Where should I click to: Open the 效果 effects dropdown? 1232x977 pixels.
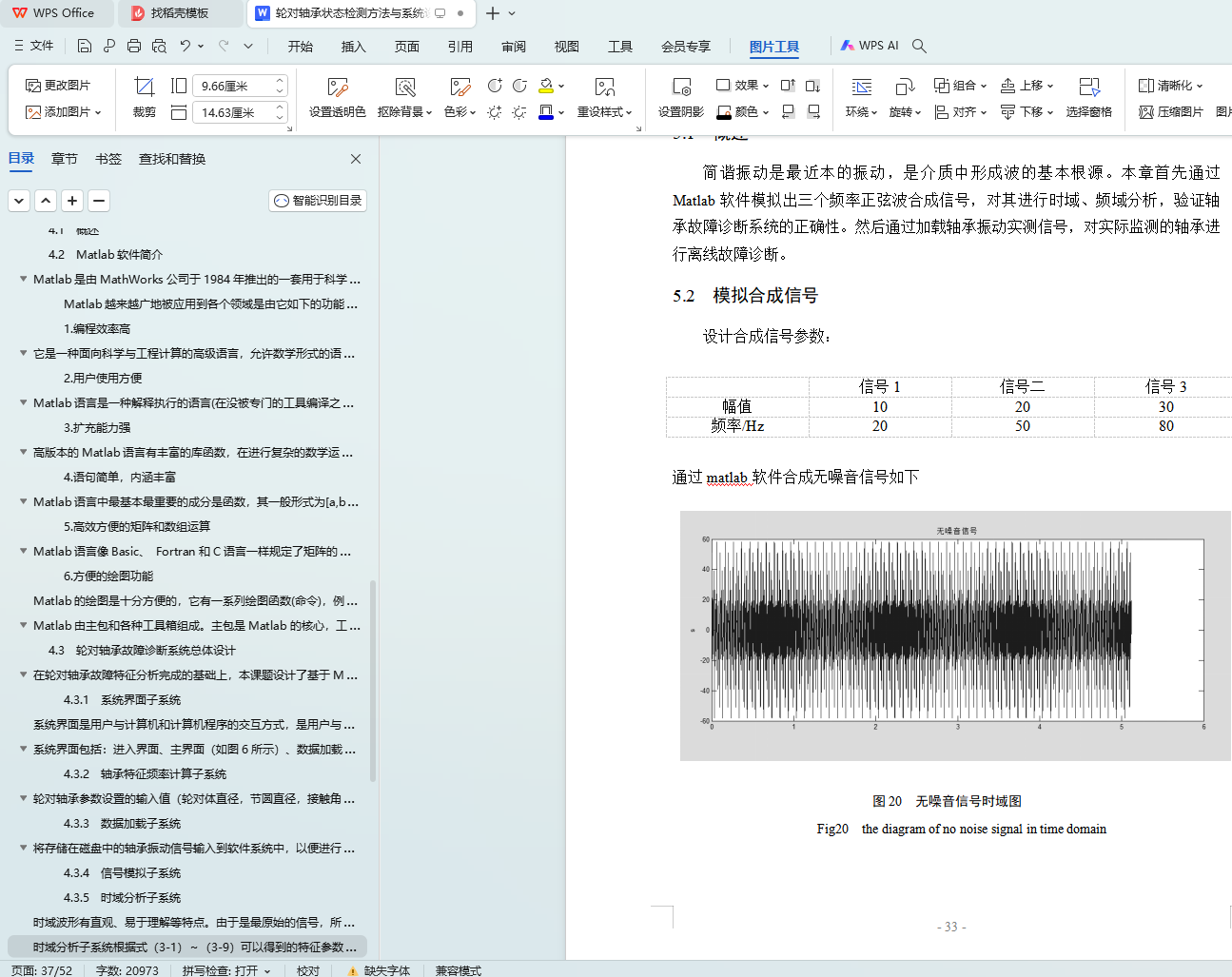tap(743, 86)
